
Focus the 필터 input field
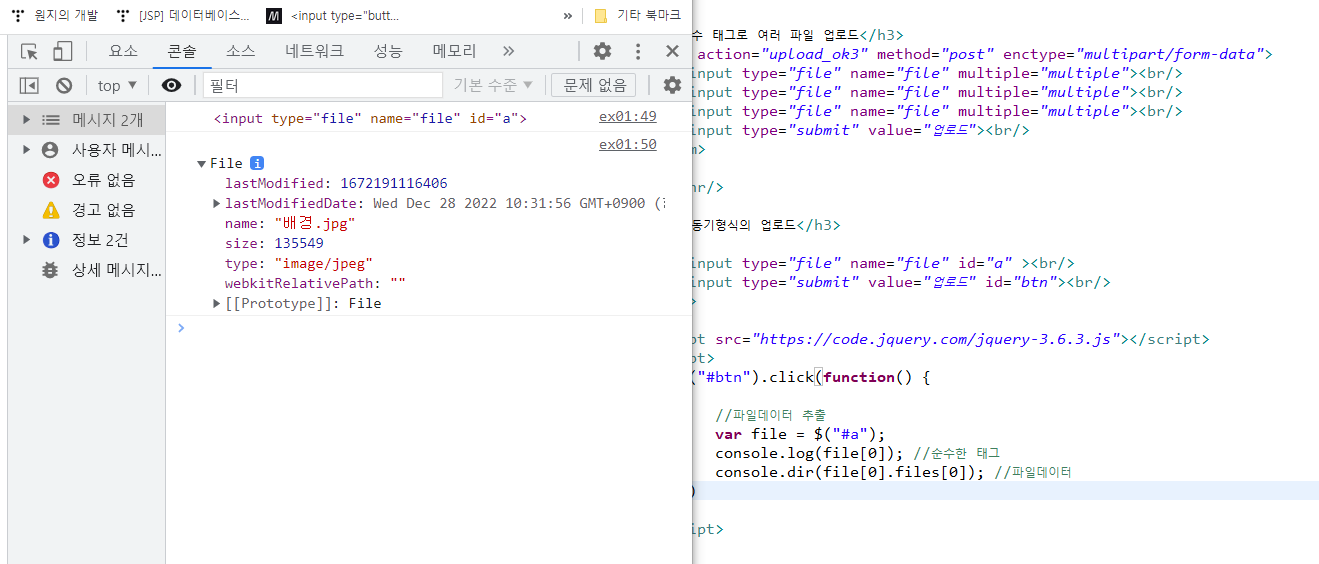pos(322,86)
